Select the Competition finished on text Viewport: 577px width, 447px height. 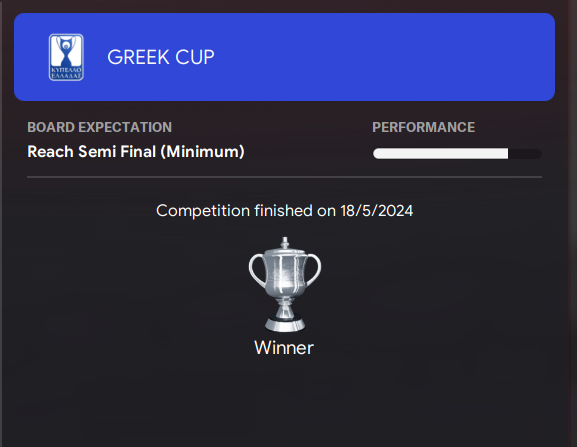(246, 211)
